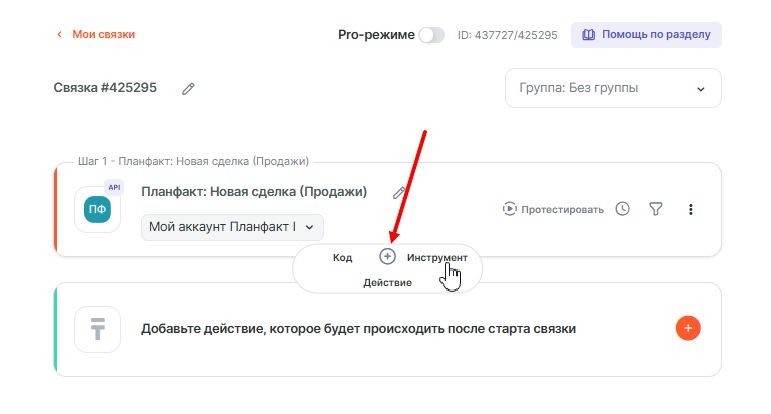This screenshot has width=771, height=414.
Task: Click the pencil icon beside Связка #425295
Action: [188, 88]
